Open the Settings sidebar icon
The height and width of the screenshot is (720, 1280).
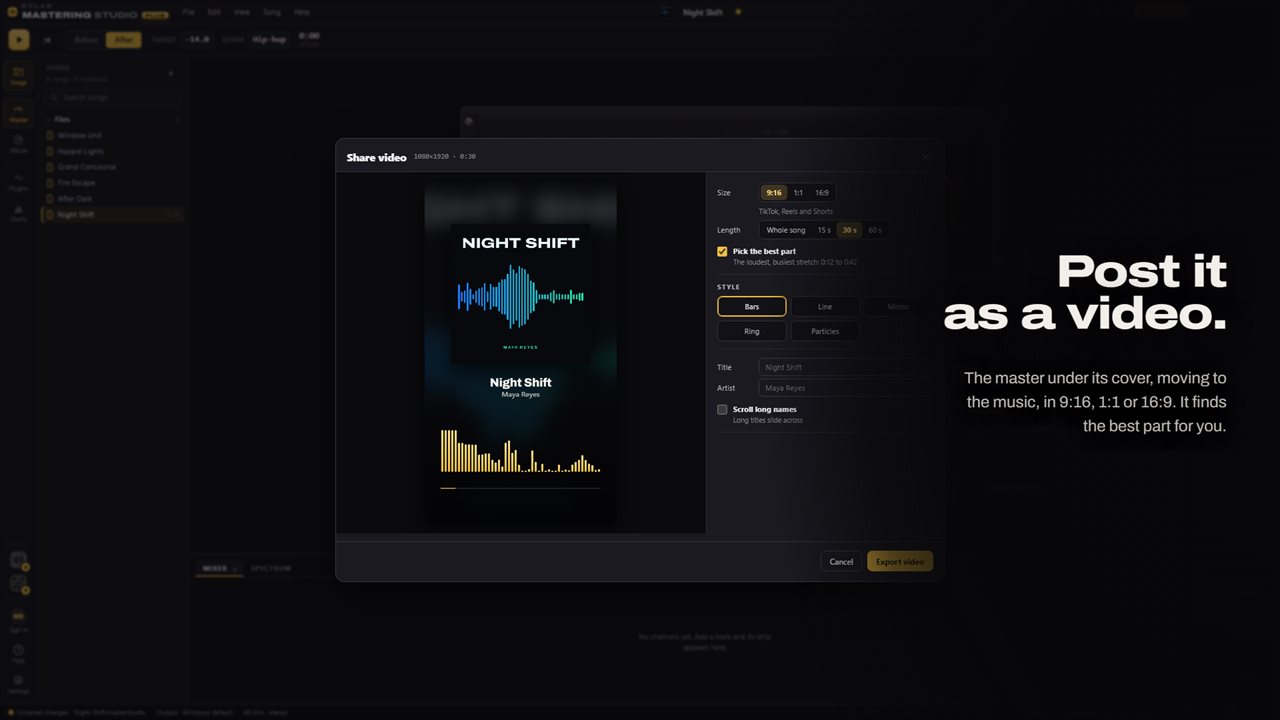18,683
